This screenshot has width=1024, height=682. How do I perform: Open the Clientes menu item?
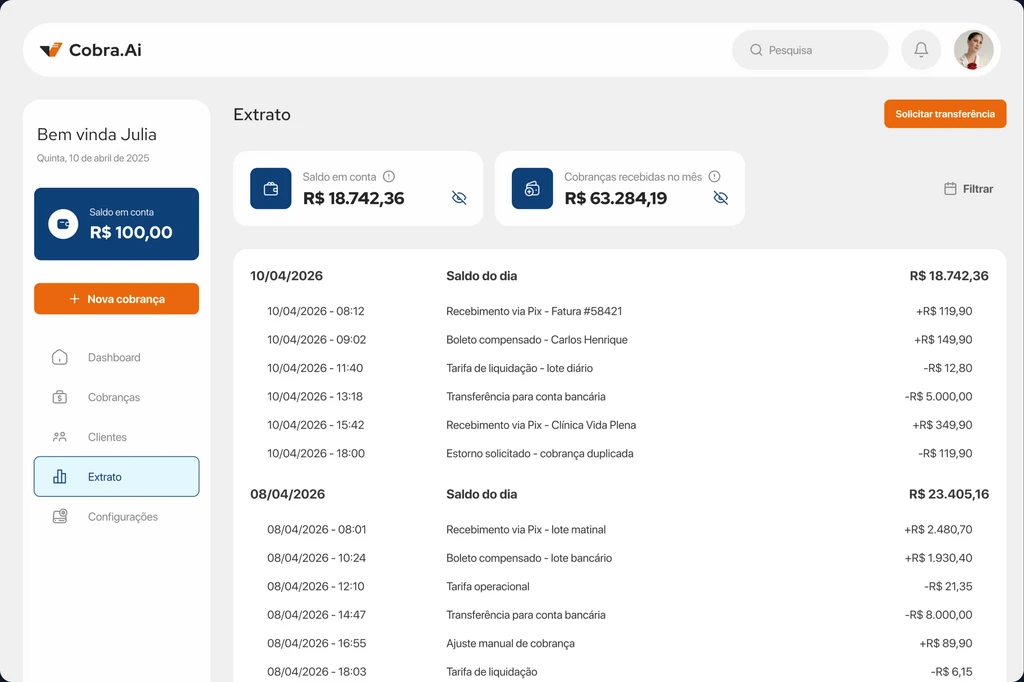pyautogui.click(x=116, y=437)
